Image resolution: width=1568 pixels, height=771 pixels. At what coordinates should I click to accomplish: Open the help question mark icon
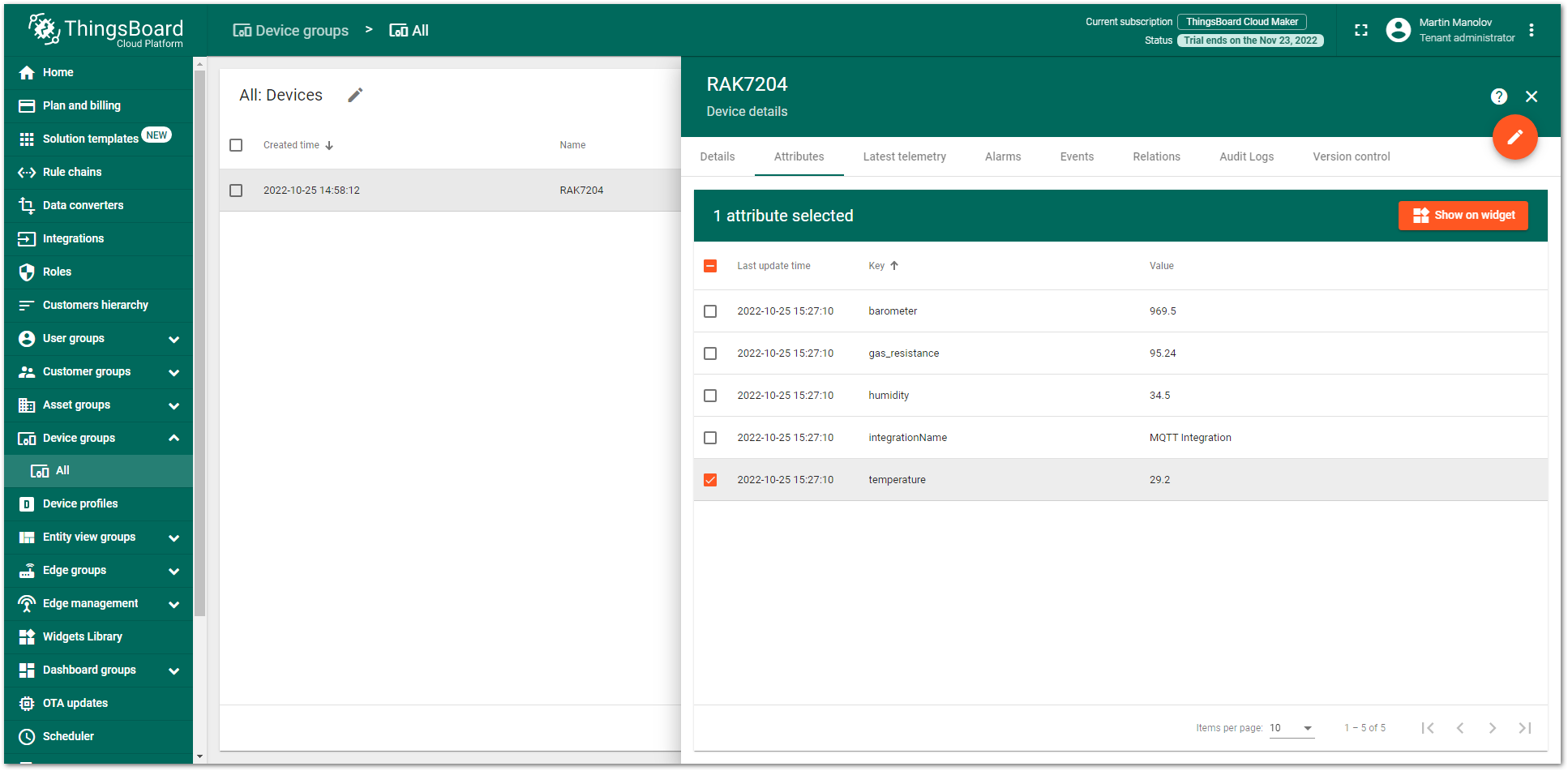point(1498,96)
